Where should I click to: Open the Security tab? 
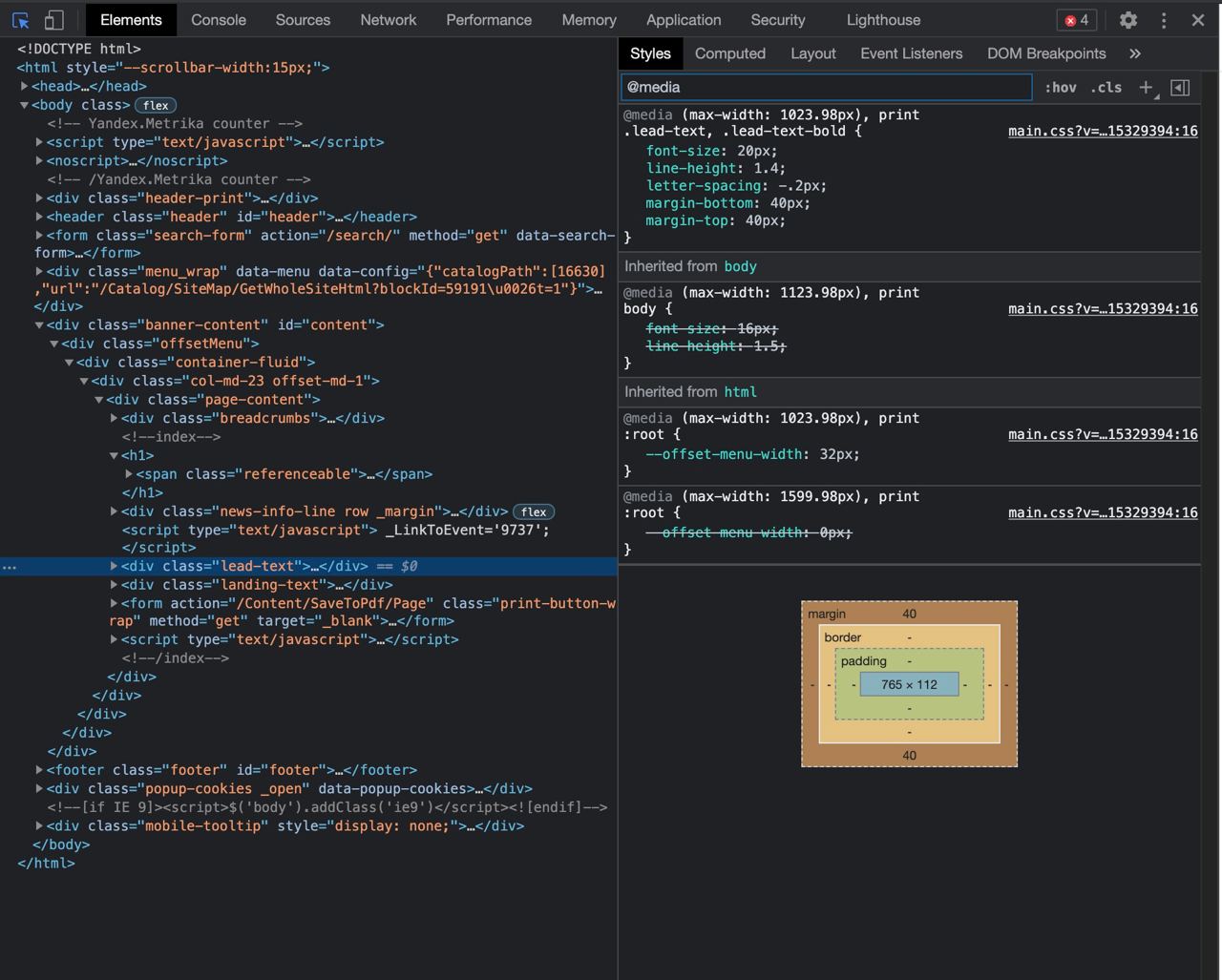click(x=778, y=20)
